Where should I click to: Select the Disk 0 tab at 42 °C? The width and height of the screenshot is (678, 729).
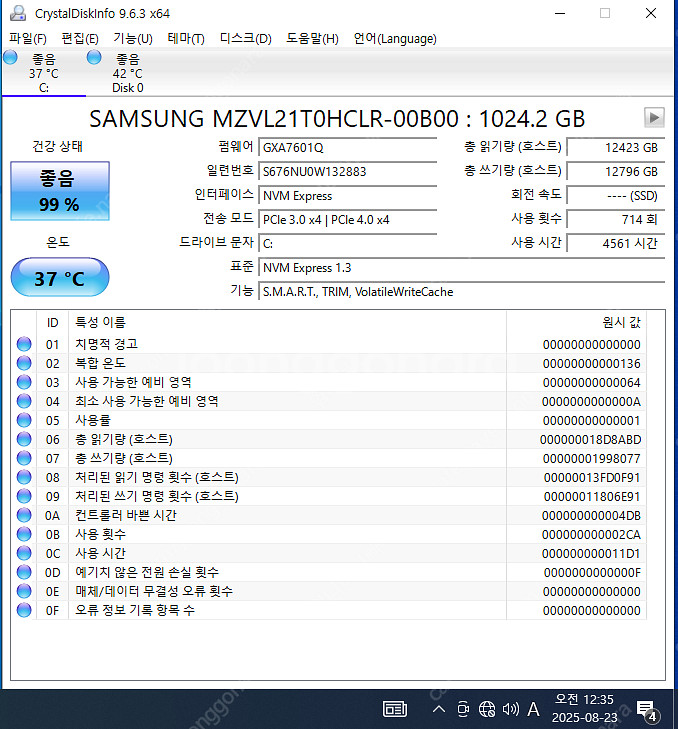tap(128, 73)
